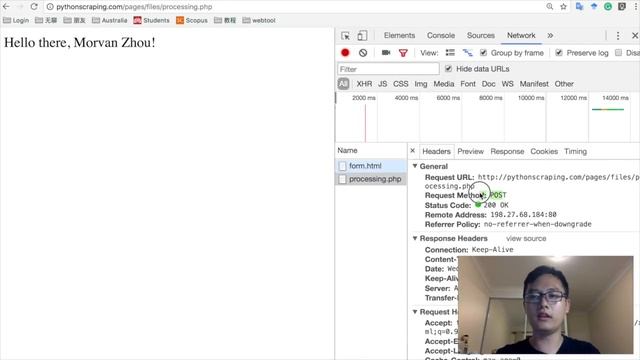Click the 14000 ms timeline request bar
The height and width of the screenshot is (360, 640).
coord(608,109)
